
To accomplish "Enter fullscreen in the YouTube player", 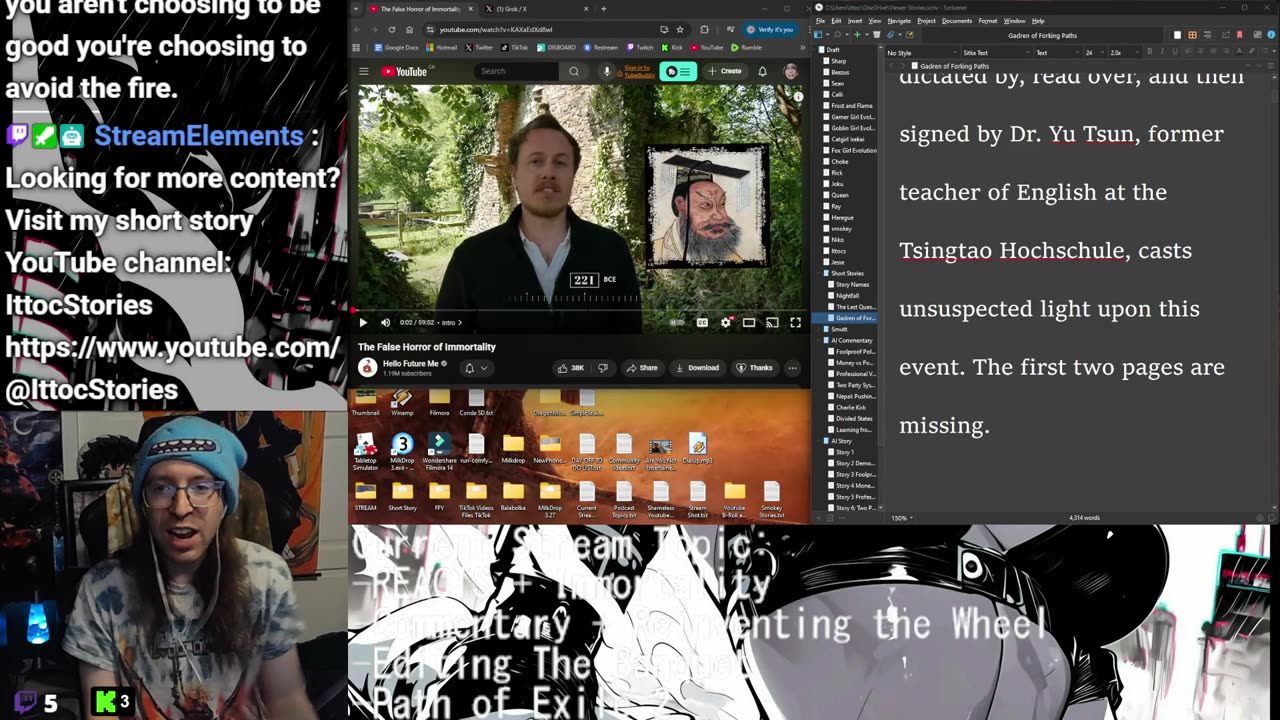I will [795, 323].
